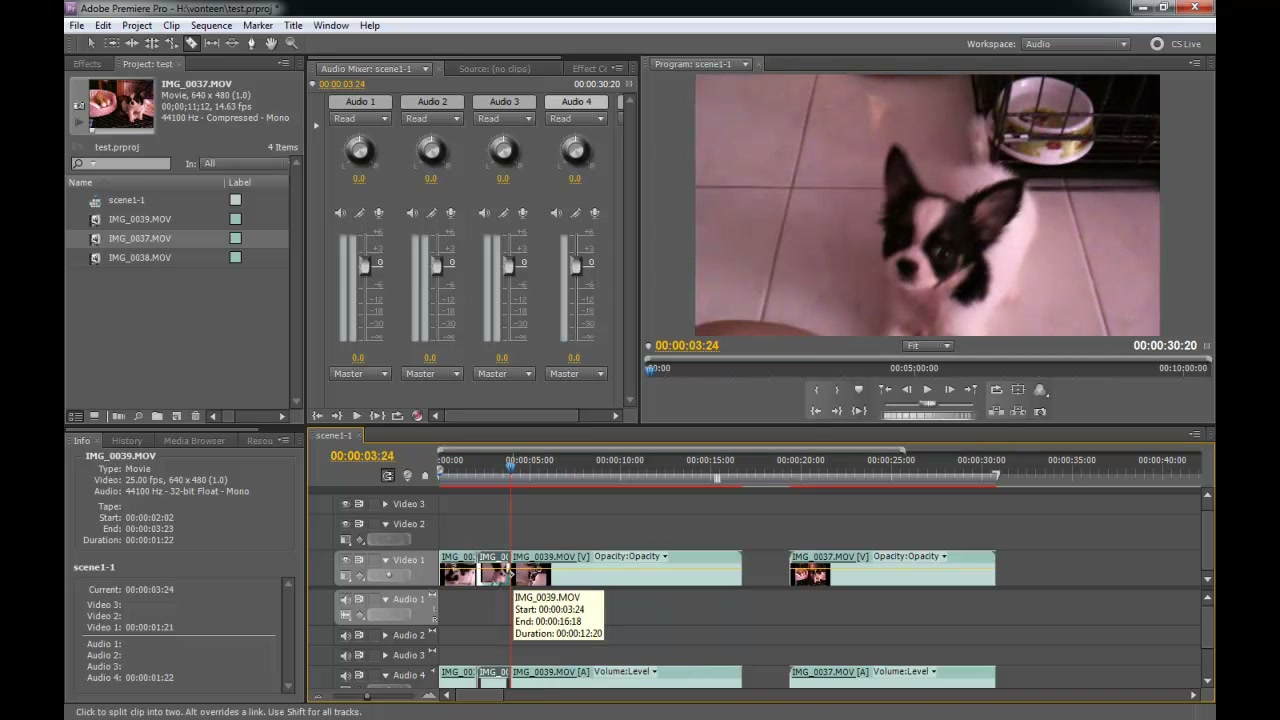The image size is (1280, 720).
Task: Select IMG_0038.MOV in Project panel
Action: click(x=140, y=257)
